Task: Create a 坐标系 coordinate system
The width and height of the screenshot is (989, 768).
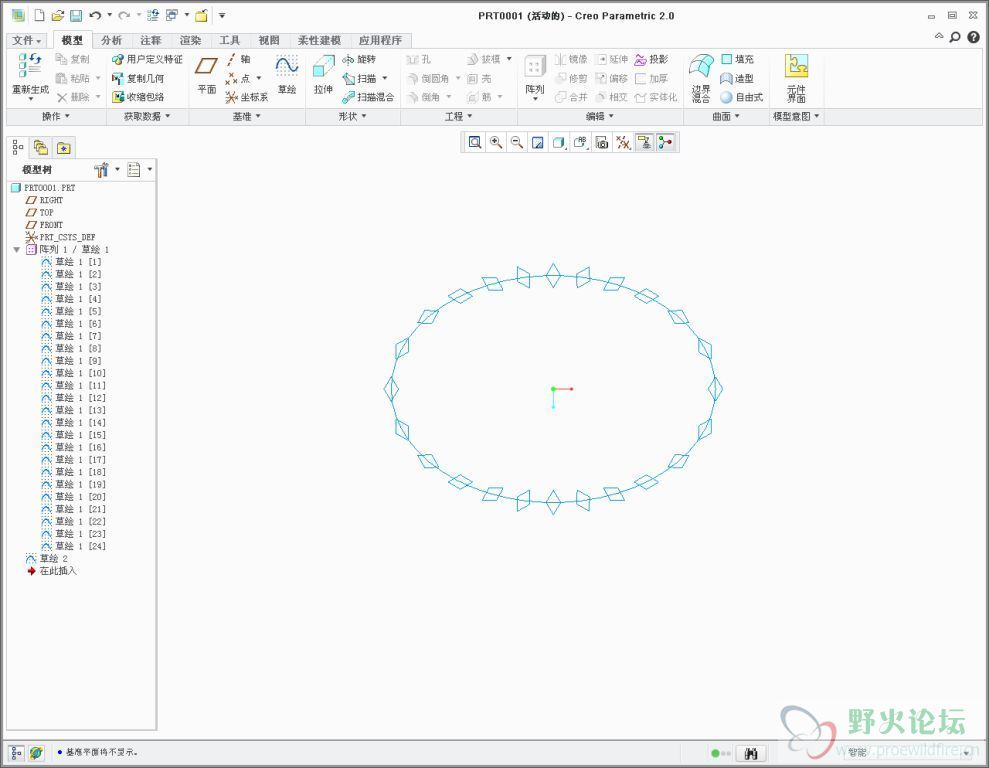Action: (247, 97)
